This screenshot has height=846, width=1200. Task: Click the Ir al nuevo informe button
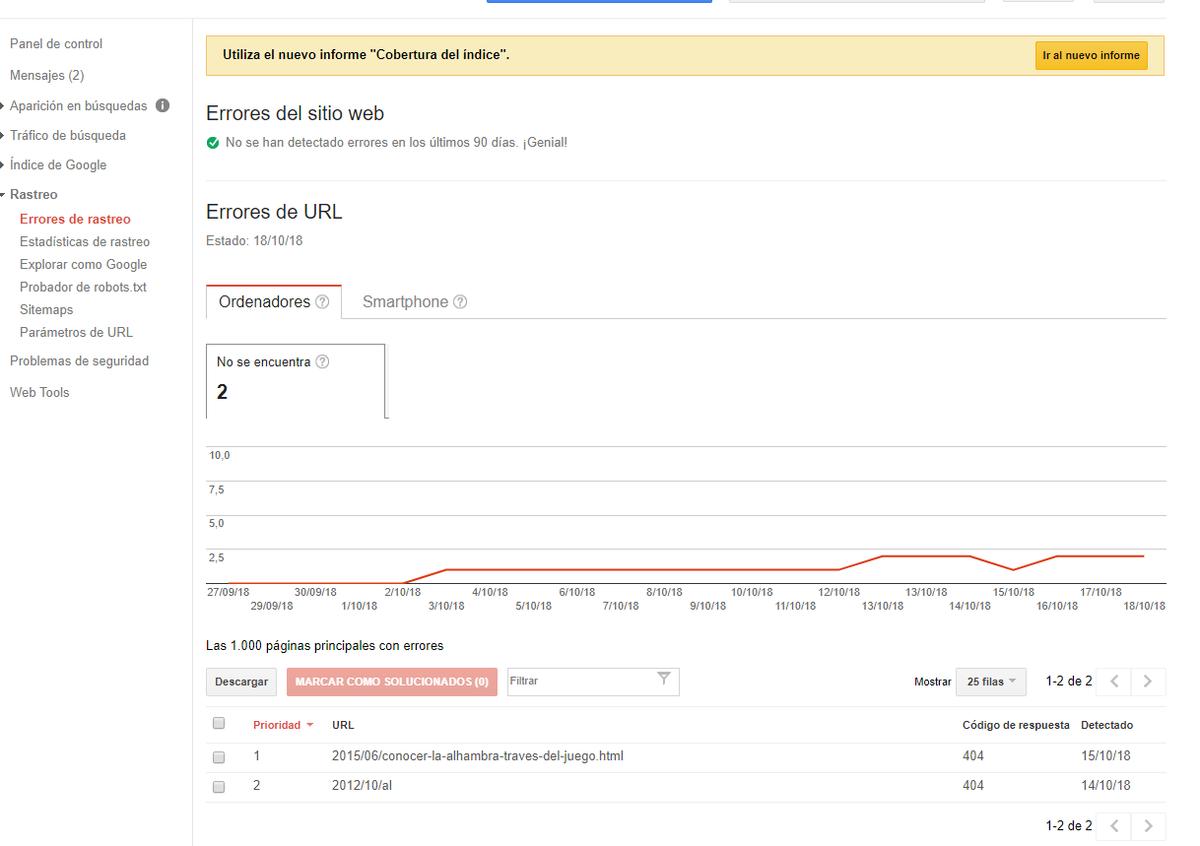(1090, 56)
